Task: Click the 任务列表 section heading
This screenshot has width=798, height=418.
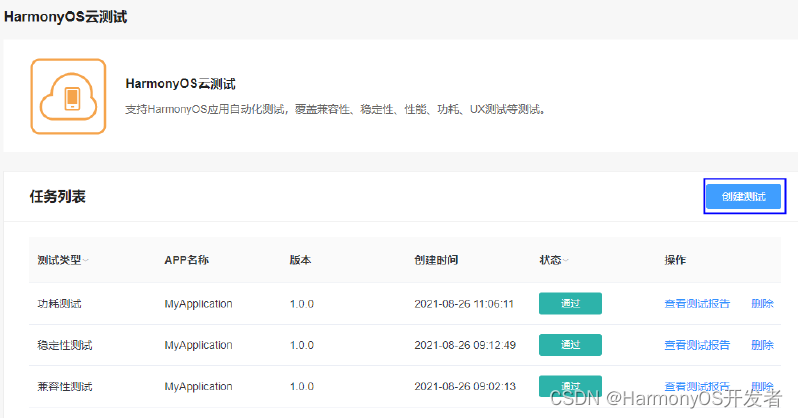Action: [58, 197]
